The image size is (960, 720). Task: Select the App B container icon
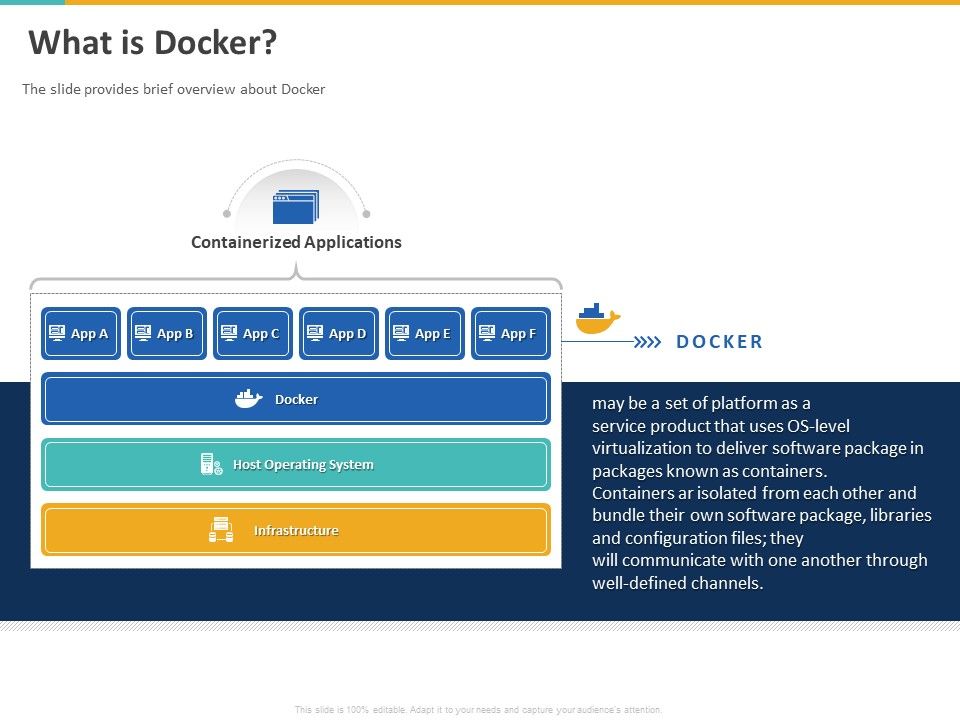point(143,329)
